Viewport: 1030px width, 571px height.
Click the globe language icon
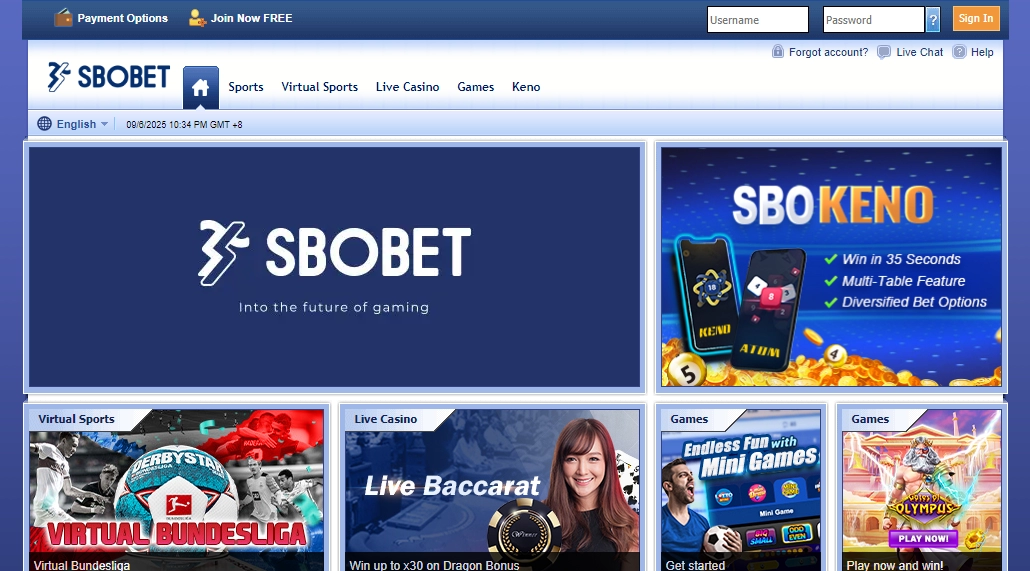tap(44, 124)
